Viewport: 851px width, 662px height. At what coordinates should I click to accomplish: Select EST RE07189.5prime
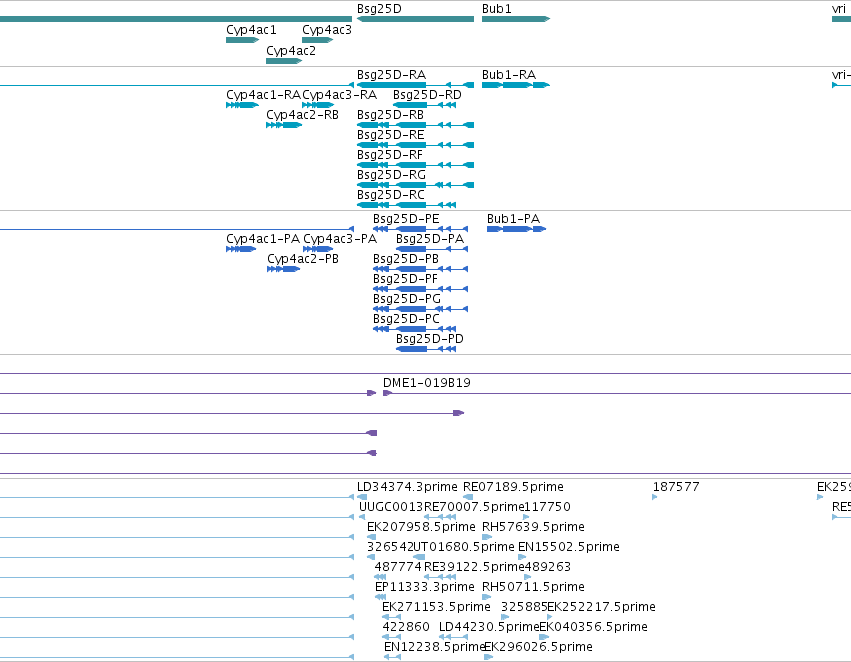point(468,497)
